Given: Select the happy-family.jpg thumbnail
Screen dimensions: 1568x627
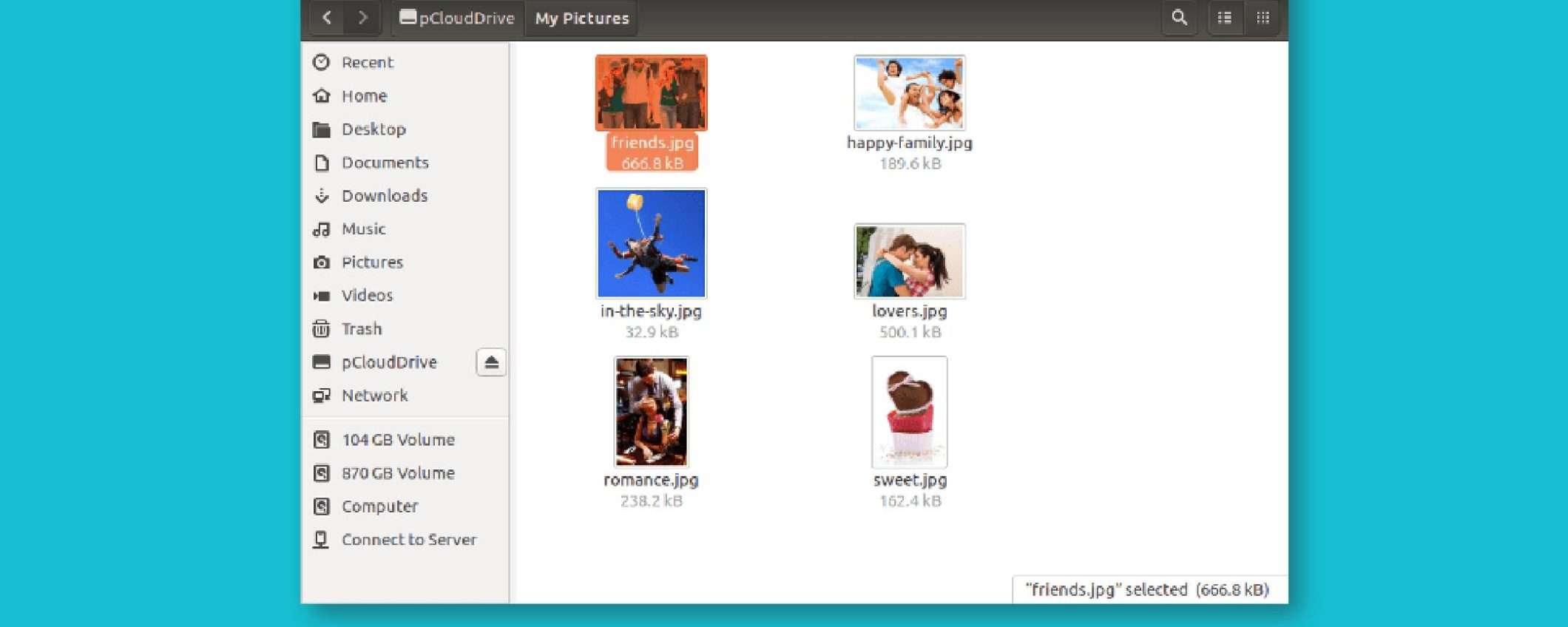Looking at the screenshot, I should (x=909, y=93).
